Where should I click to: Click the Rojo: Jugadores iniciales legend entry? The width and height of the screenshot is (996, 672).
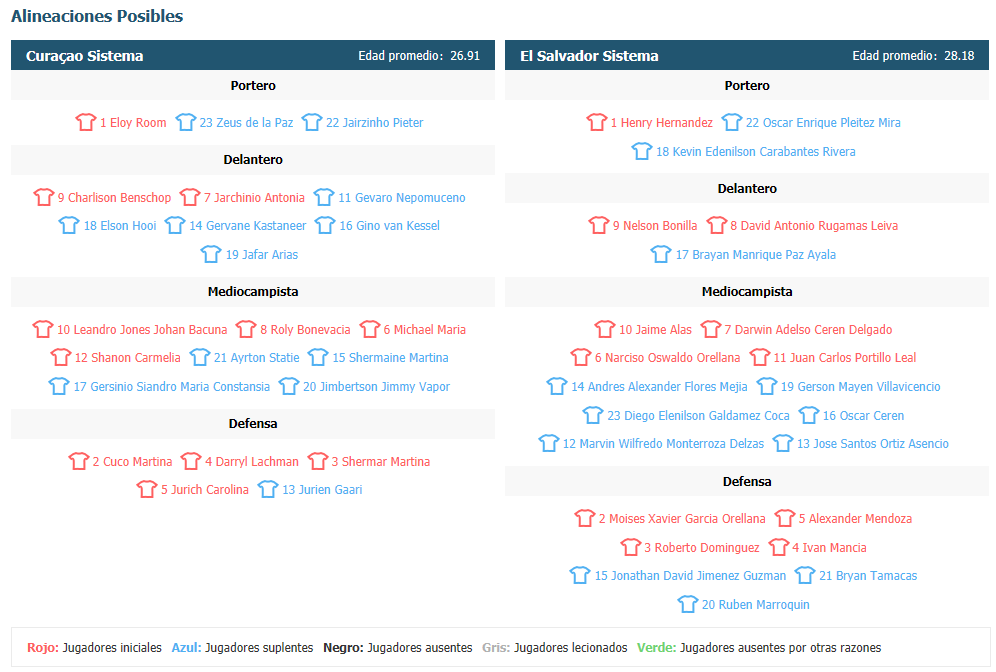[x=94, y=648]
